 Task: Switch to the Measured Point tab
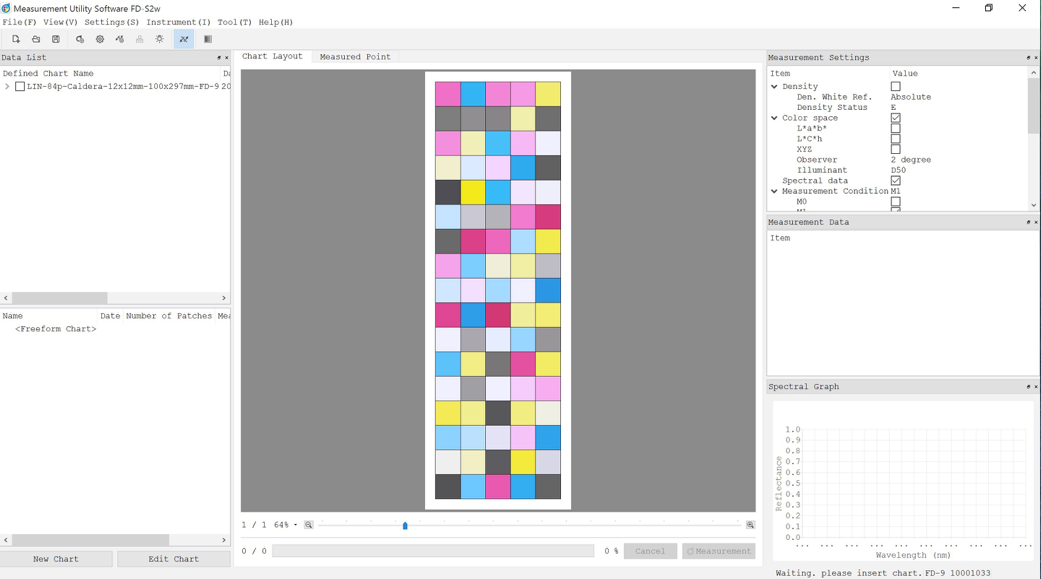pos(355,57)
